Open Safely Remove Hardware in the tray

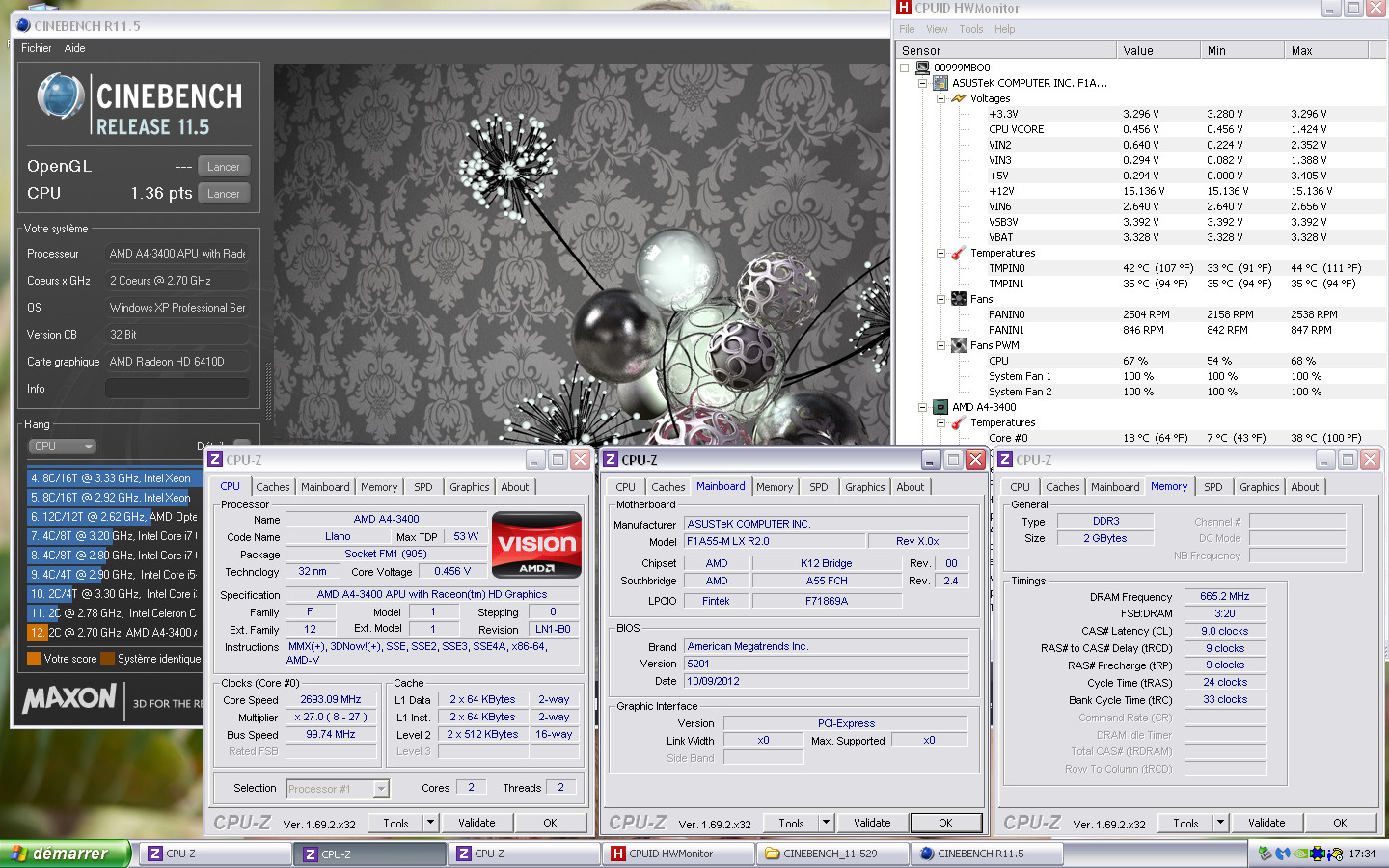1266,854
